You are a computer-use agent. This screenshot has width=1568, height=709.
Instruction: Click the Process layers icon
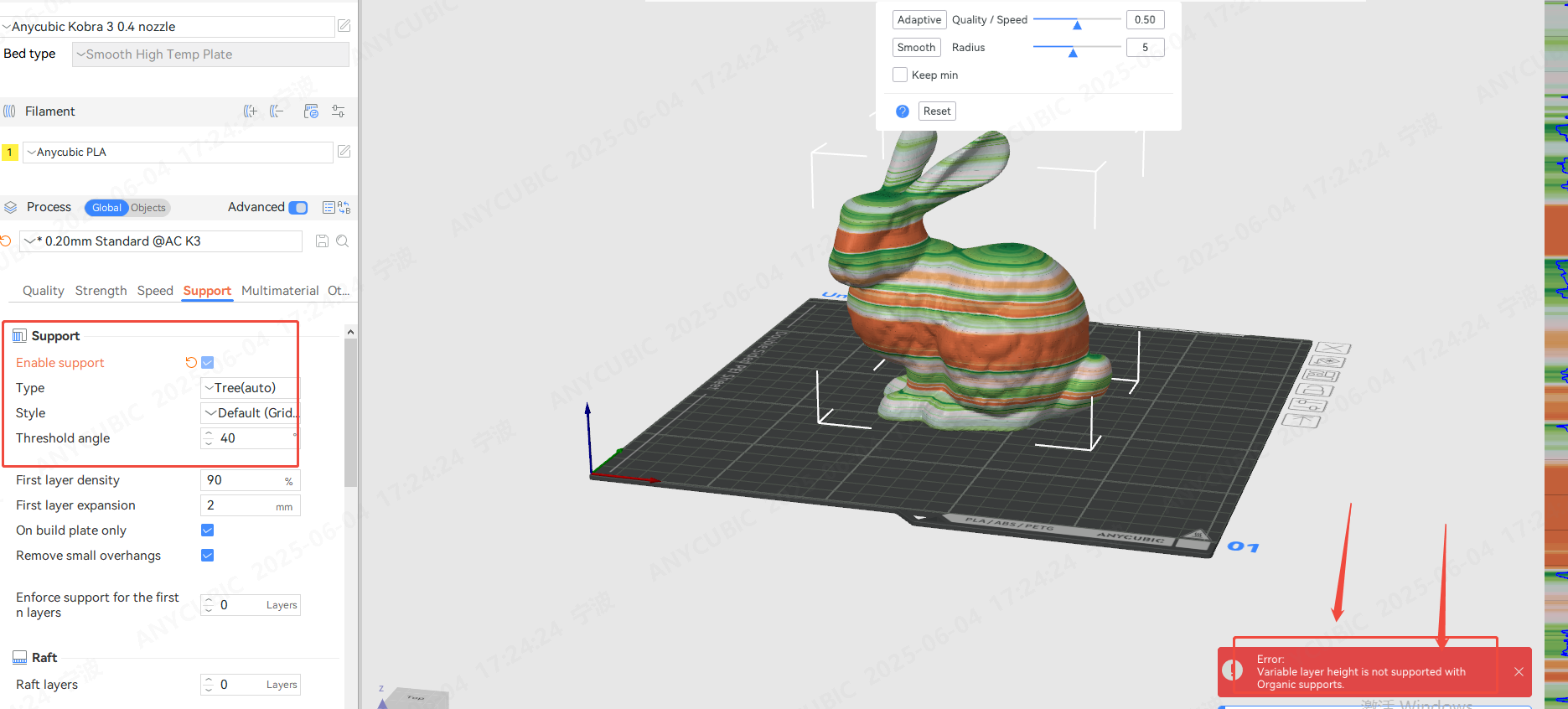[x=11, y=207]
